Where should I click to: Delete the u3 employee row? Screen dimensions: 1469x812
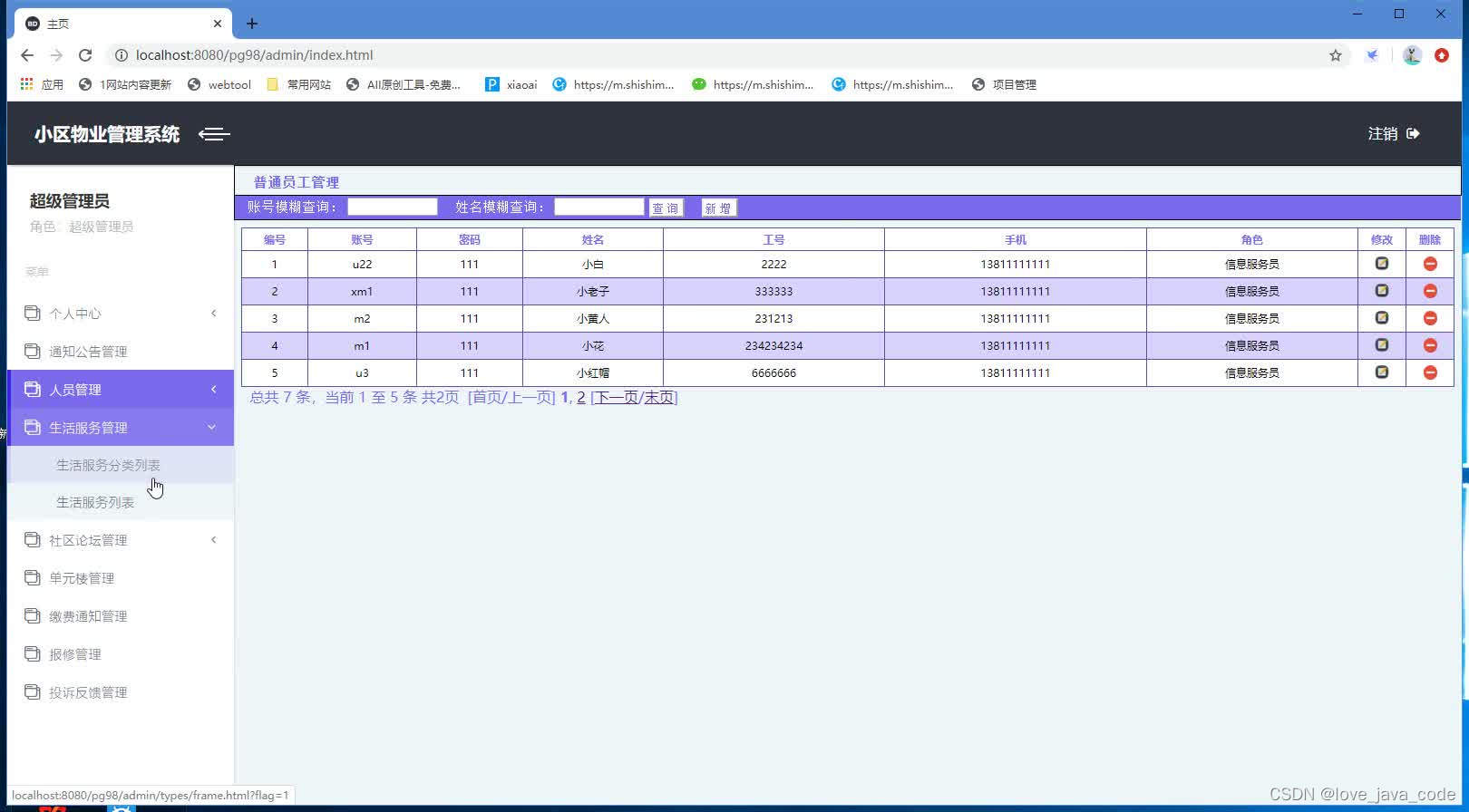pos(1430,372)
